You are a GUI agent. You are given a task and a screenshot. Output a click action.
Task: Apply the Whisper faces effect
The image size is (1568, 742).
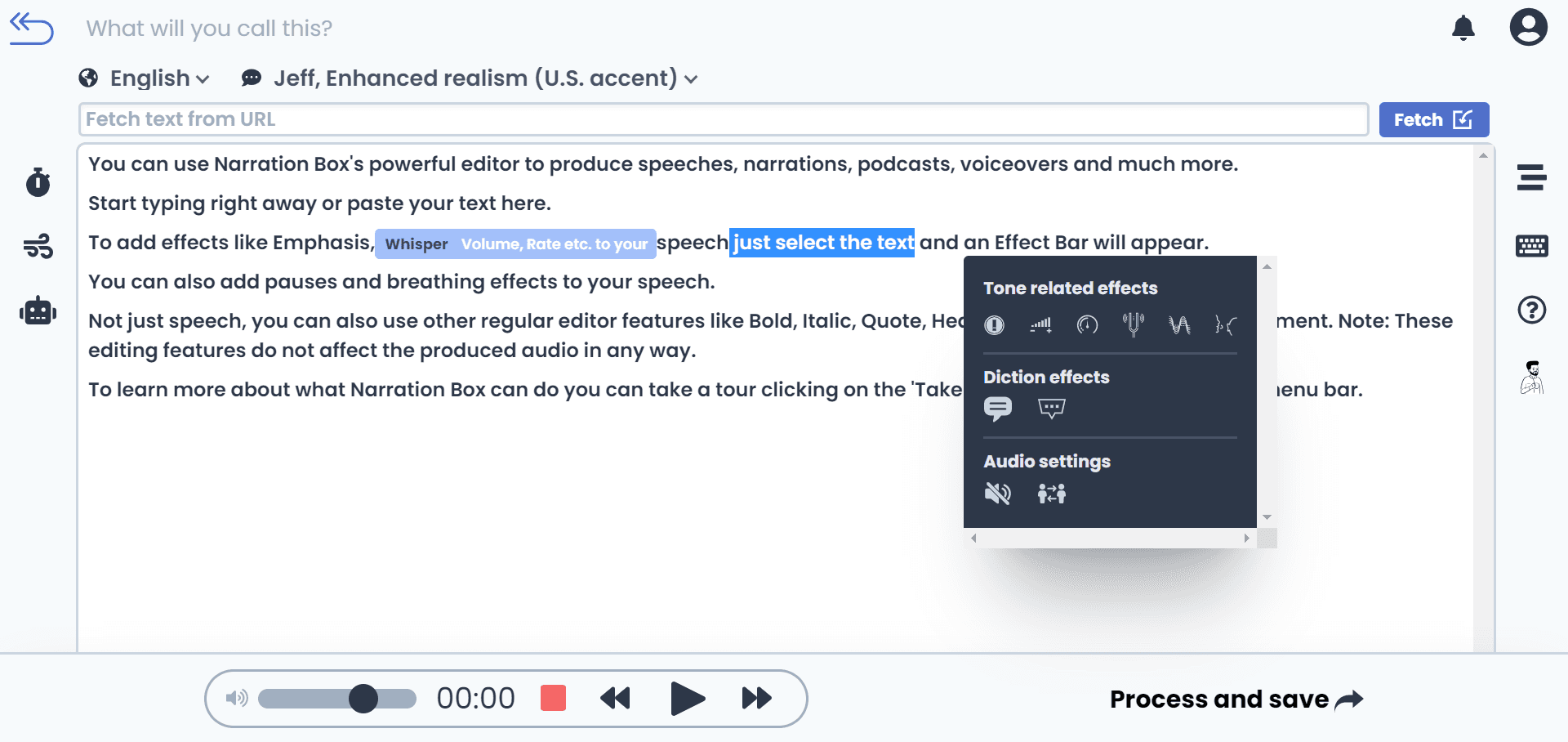coord(1226,325)
